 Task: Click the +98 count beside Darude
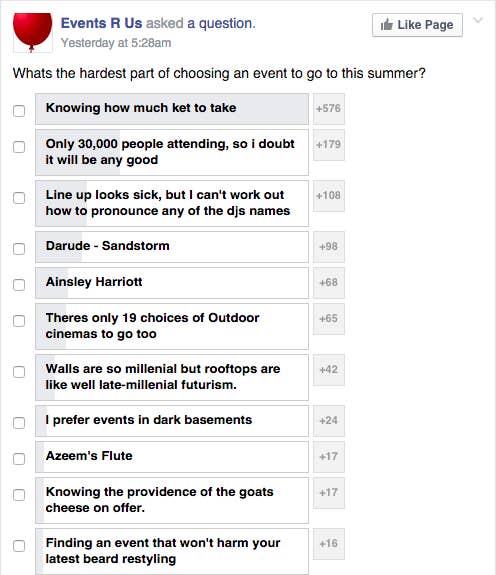pos(329,247)
